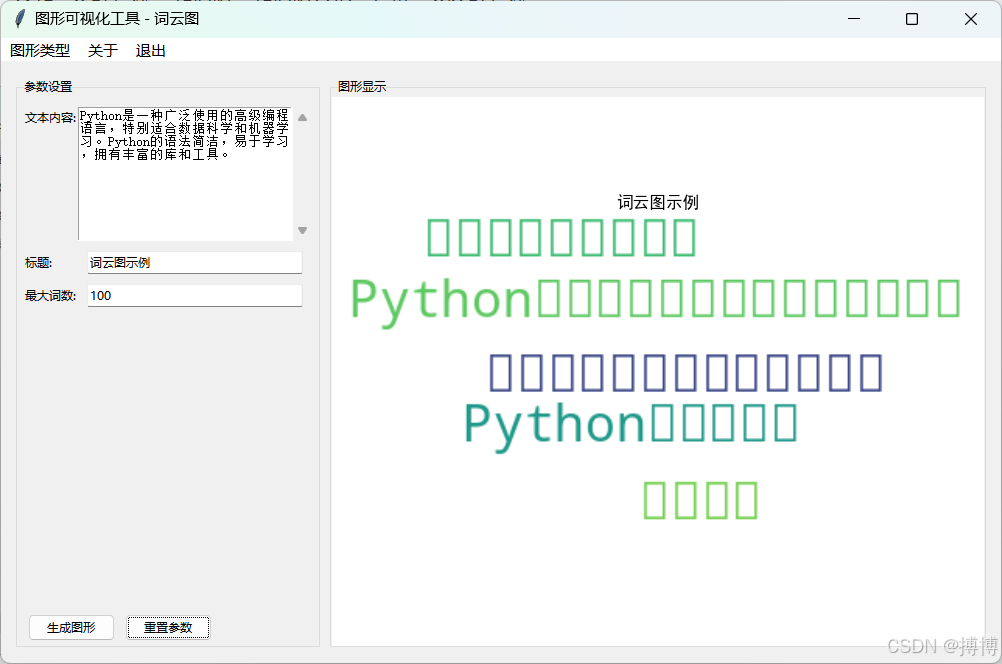
Task: Open the 关于 menu
Action: 103,50
